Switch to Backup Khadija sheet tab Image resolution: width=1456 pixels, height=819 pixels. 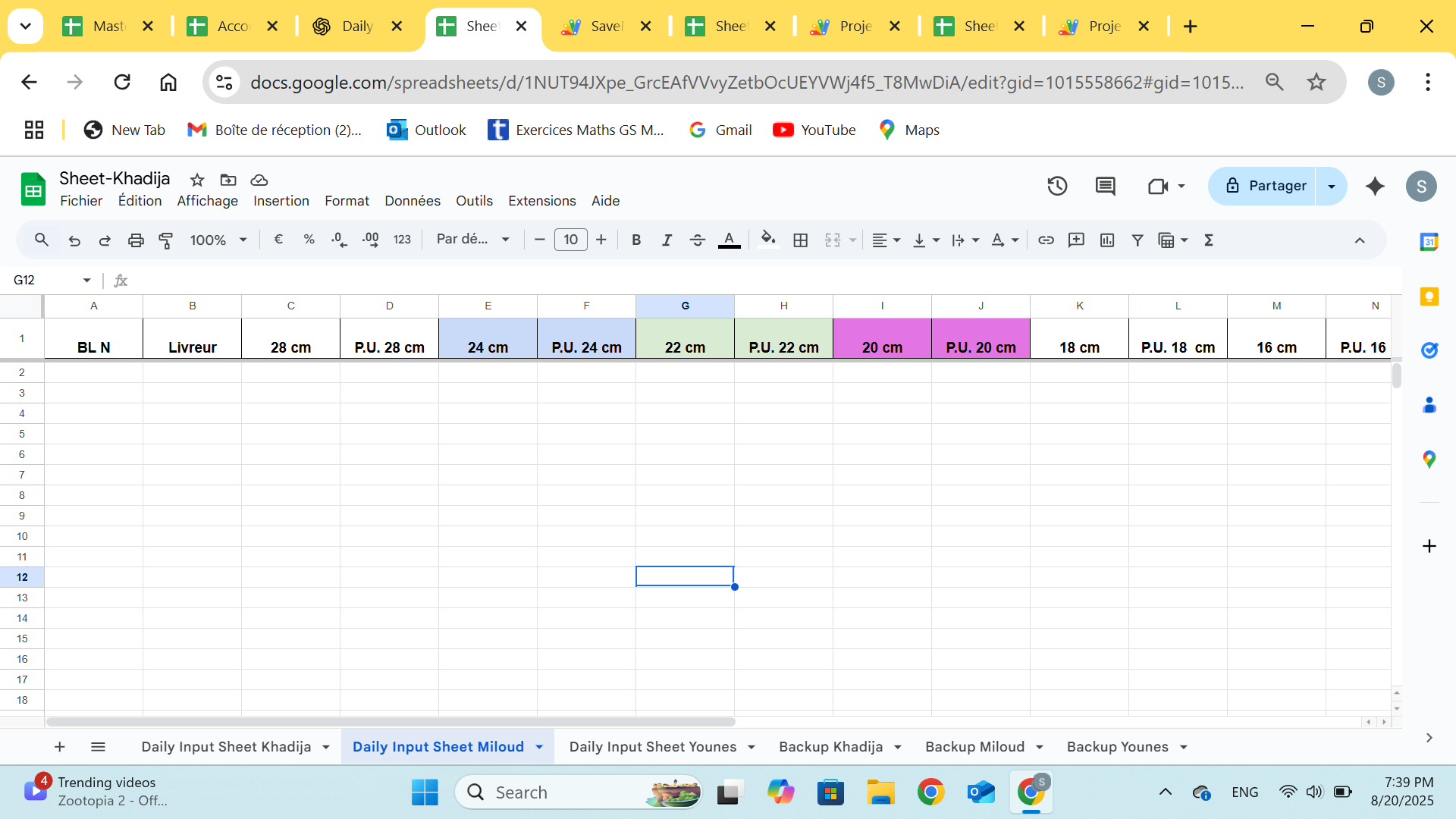click(x=830, y=747)
